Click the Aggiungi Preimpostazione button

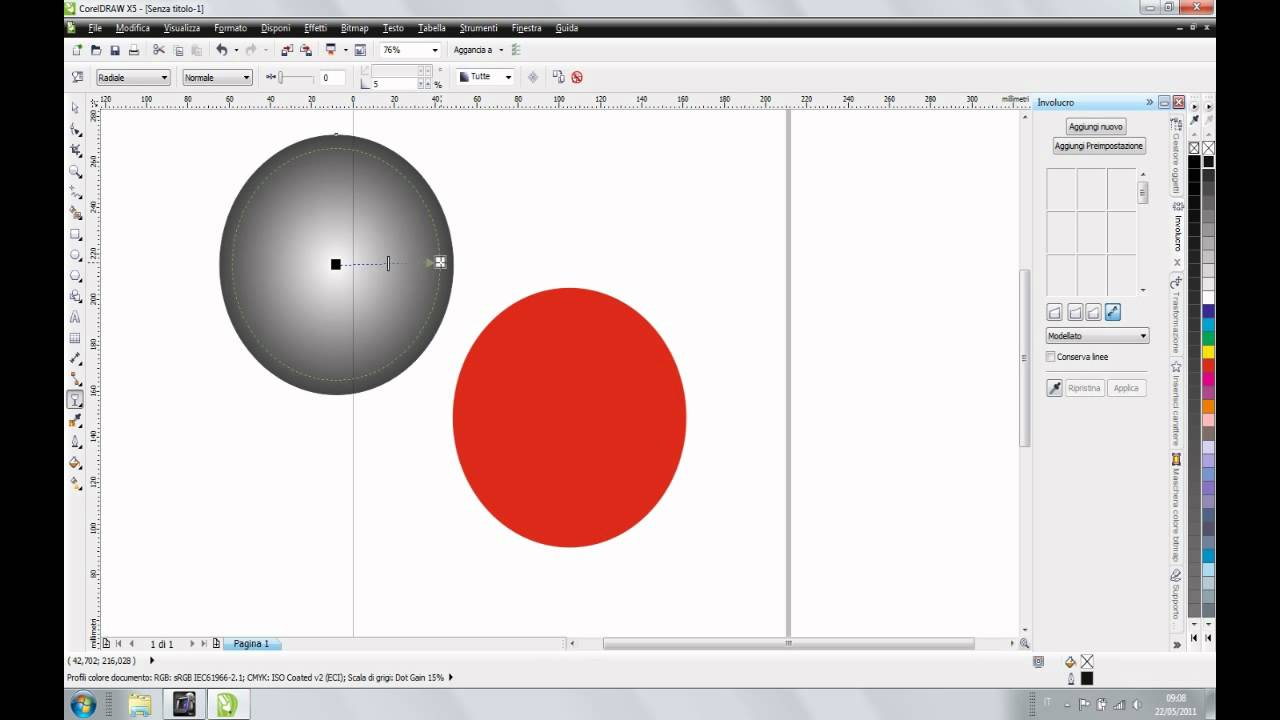point(1098,146)
